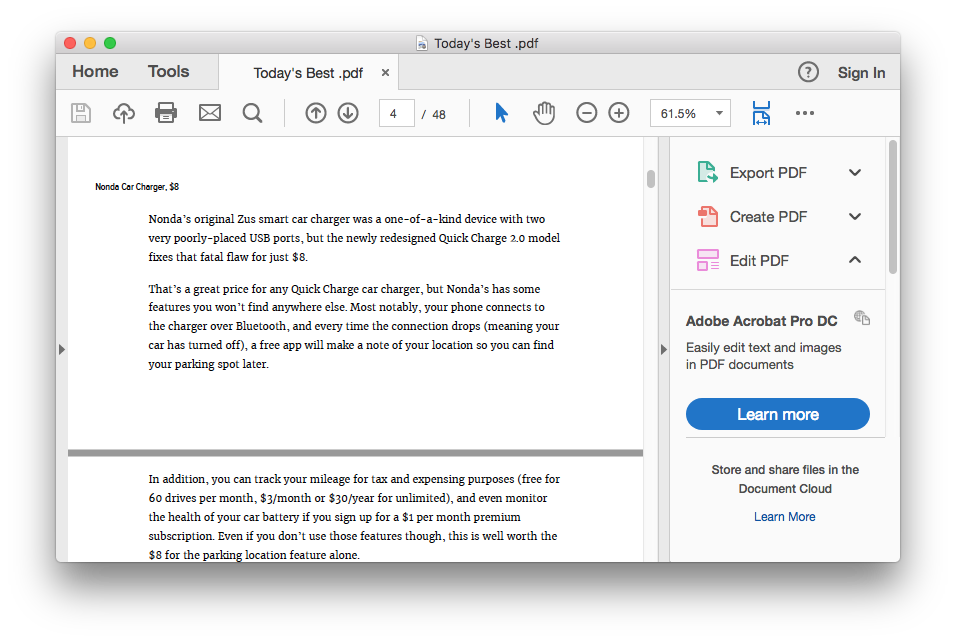Edit the page number input field
Screen dimensions: 956x642
(x=396, y=113)
